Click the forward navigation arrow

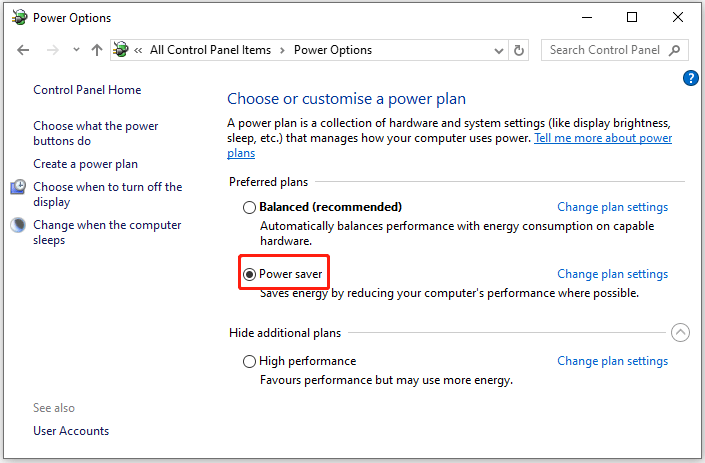pos(53,50)
